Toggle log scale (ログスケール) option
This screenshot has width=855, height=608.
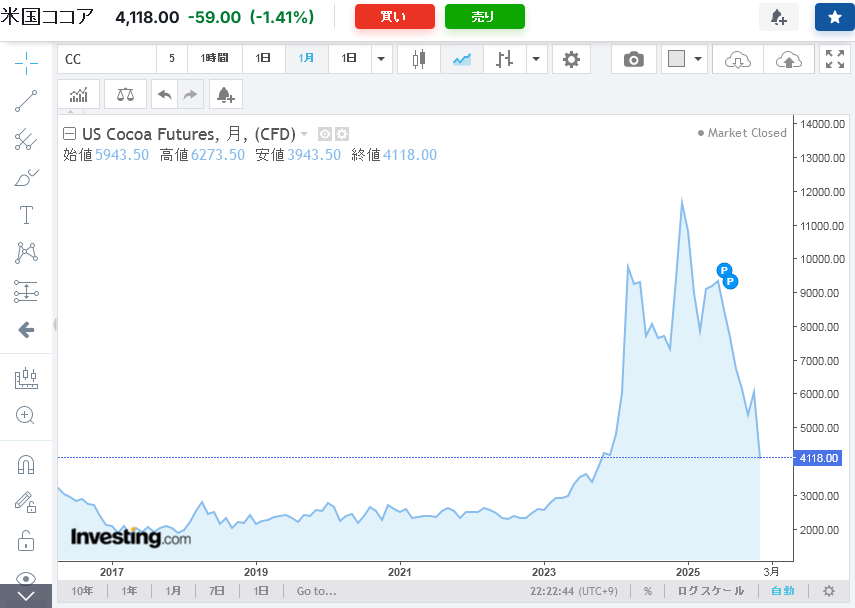pos(711,591)
